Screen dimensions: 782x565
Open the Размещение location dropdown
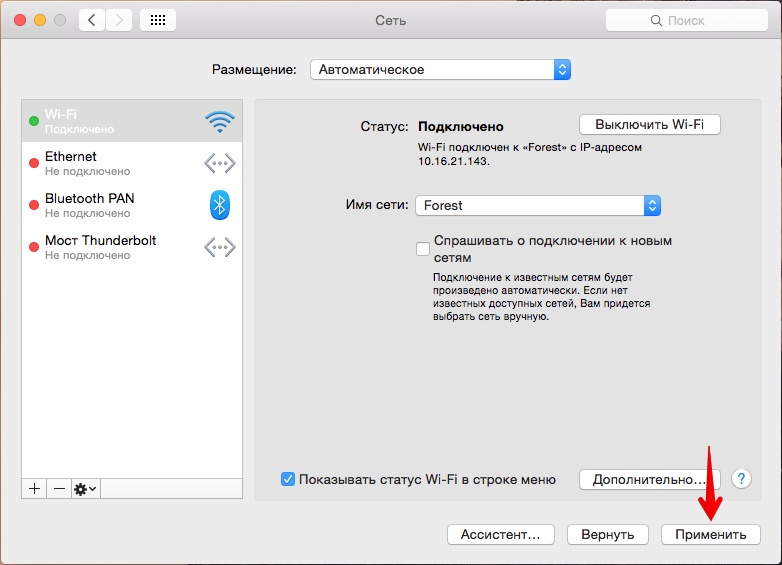coord(440,70)
